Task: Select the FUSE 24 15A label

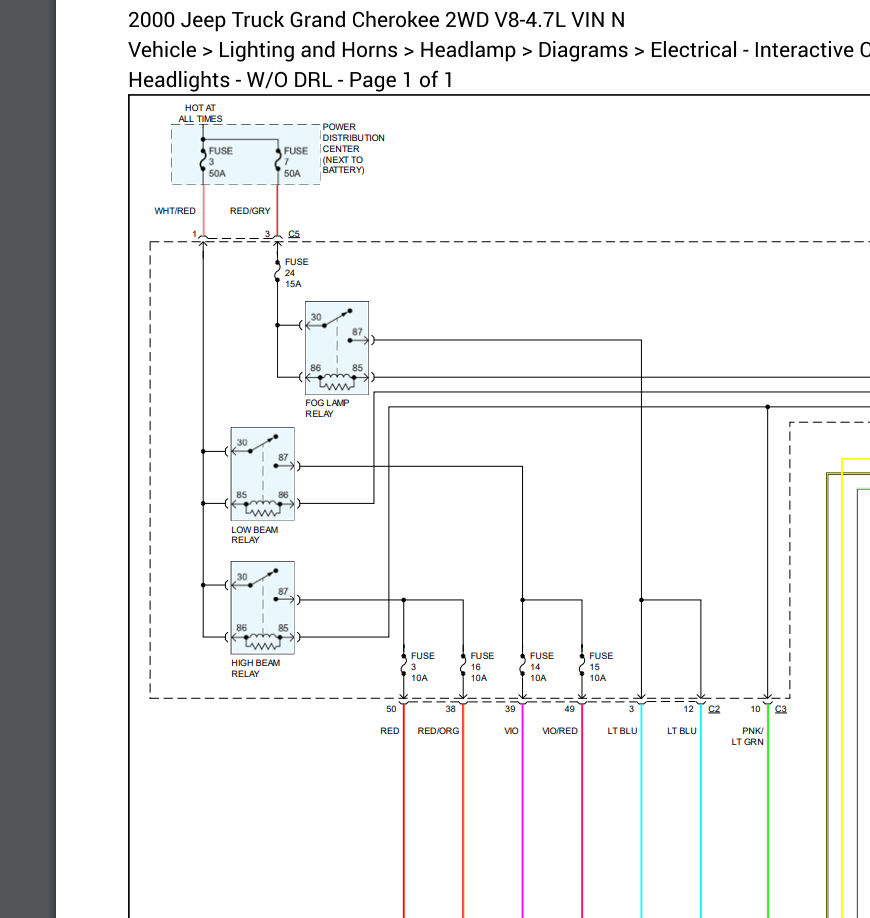Action: (296, 273)
